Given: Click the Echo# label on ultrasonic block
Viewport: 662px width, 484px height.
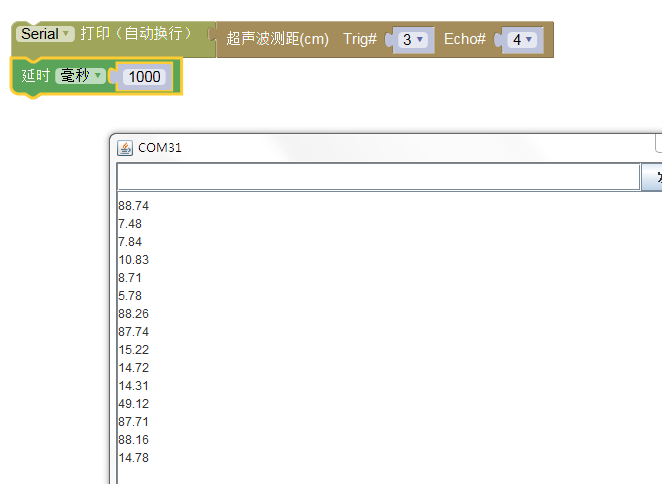Looking at the screenshot, I should [x=465, y=39].
